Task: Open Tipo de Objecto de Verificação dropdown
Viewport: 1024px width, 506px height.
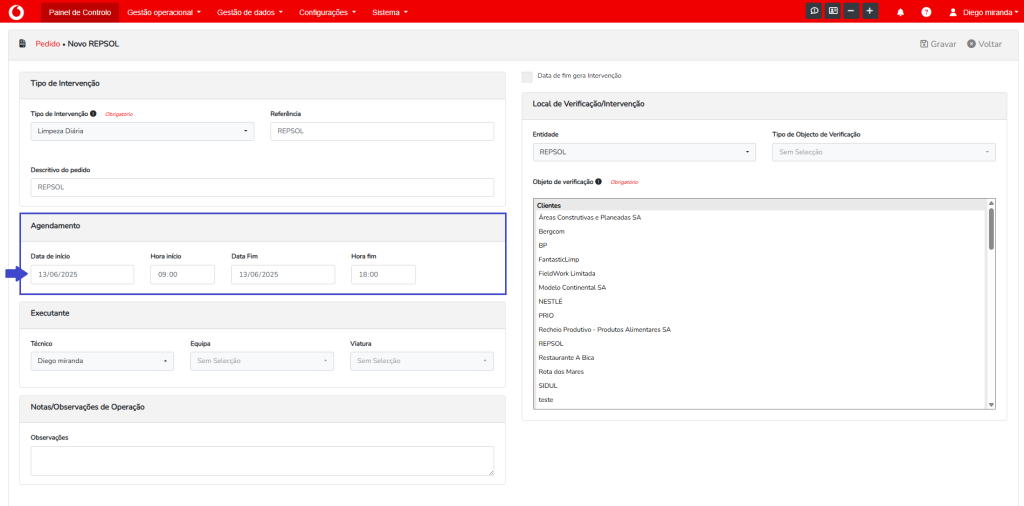Action: tap(884, 152)
